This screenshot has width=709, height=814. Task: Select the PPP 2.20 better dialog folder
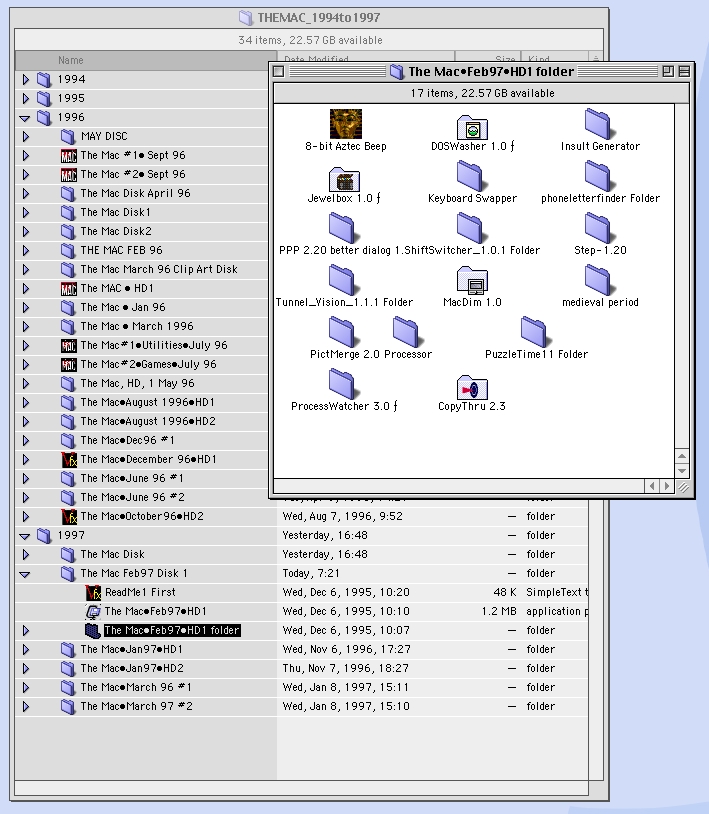click(342, 227)
